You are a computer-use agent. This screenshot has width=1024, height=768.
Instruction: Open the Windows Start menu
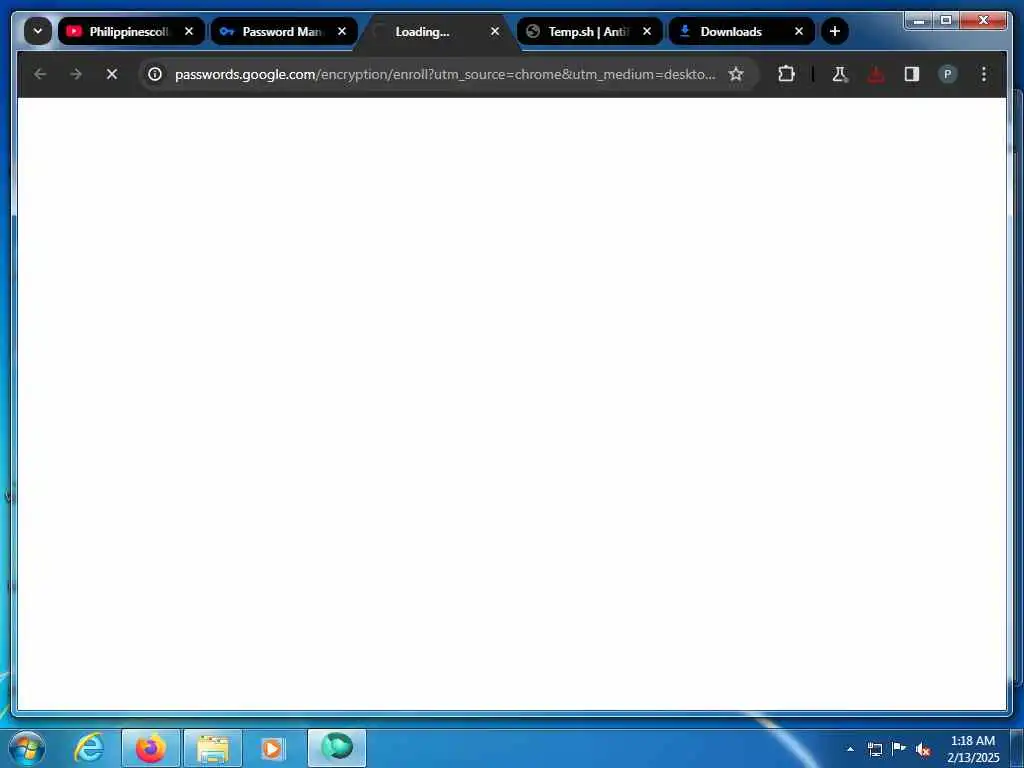click(x=27, y=748)
